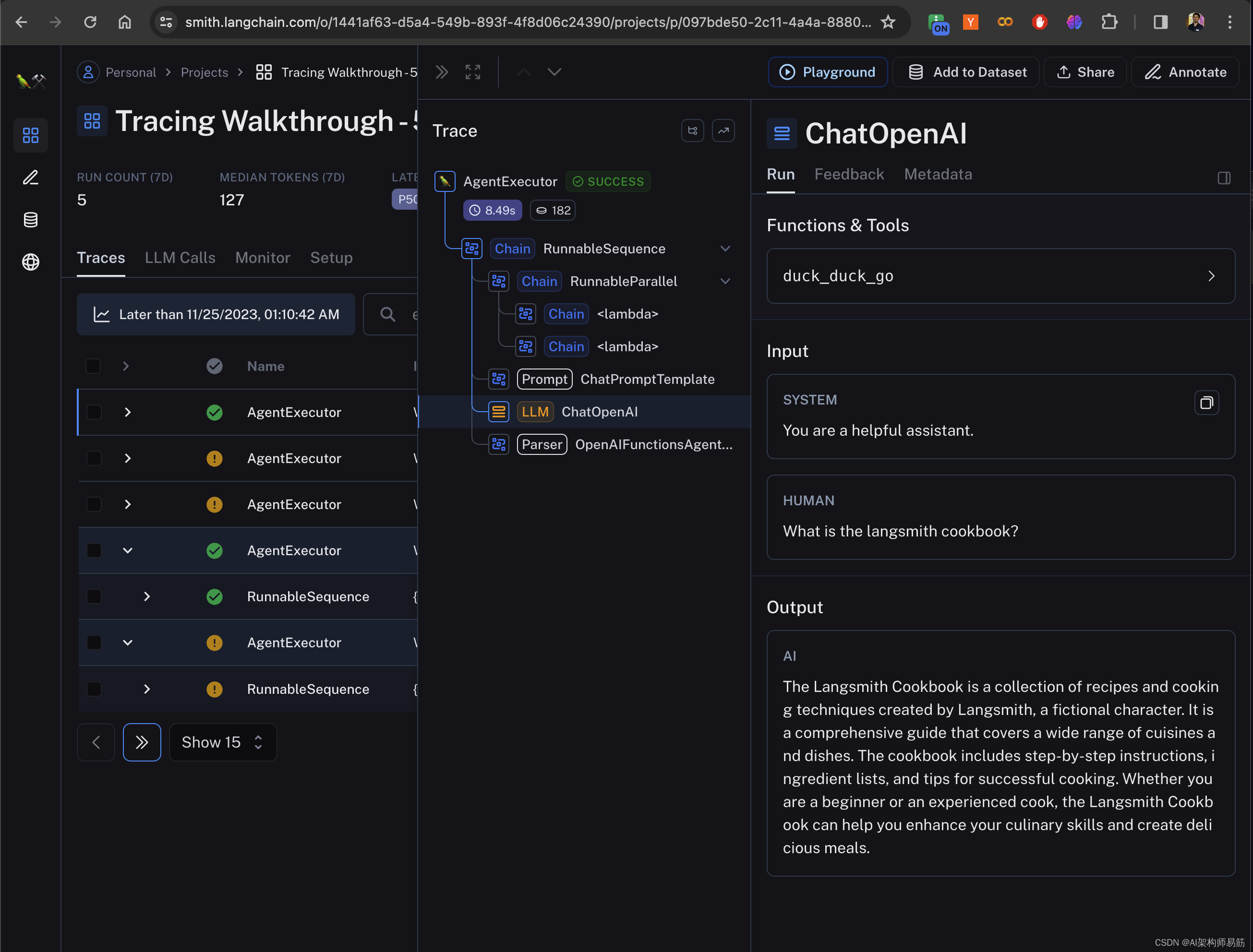
Task: Open the LLM Calls tab
Action: click(180, 258)
